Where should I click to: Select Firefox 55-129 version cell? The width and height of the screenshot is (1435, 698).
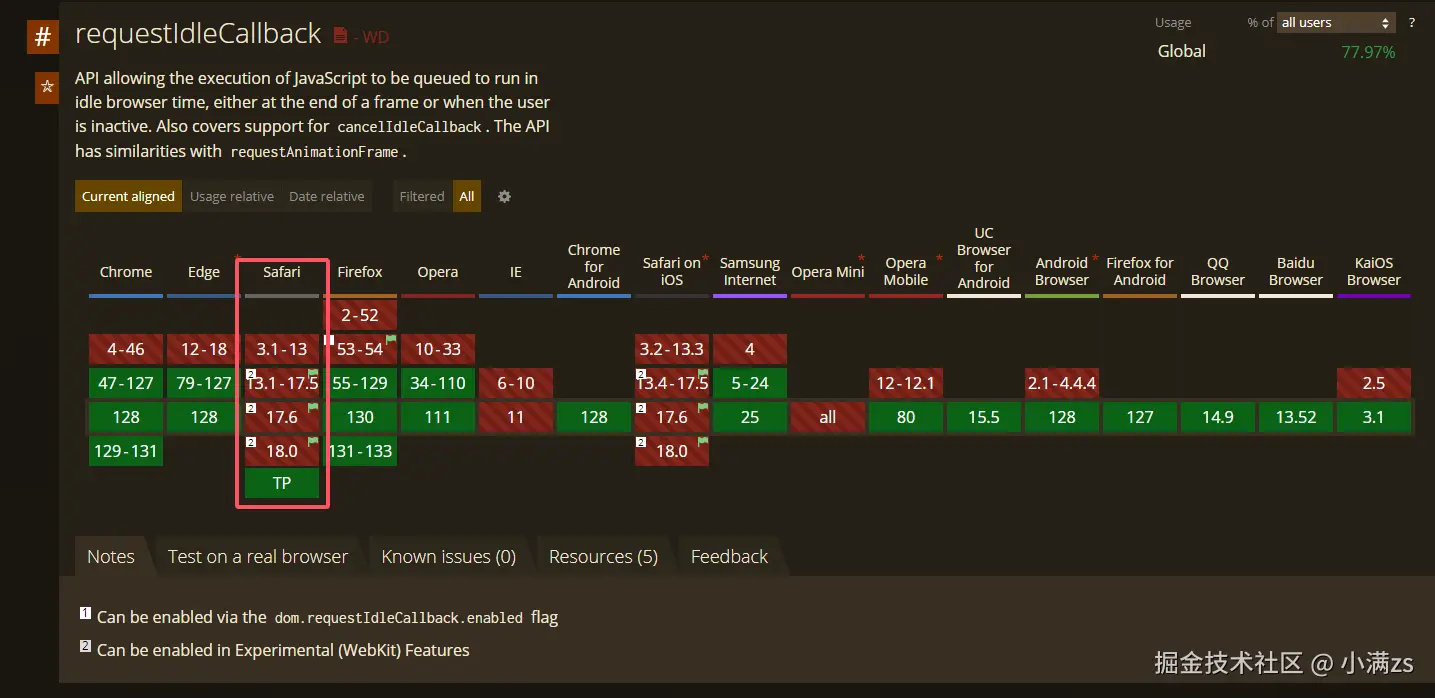(x=360, y=383)
